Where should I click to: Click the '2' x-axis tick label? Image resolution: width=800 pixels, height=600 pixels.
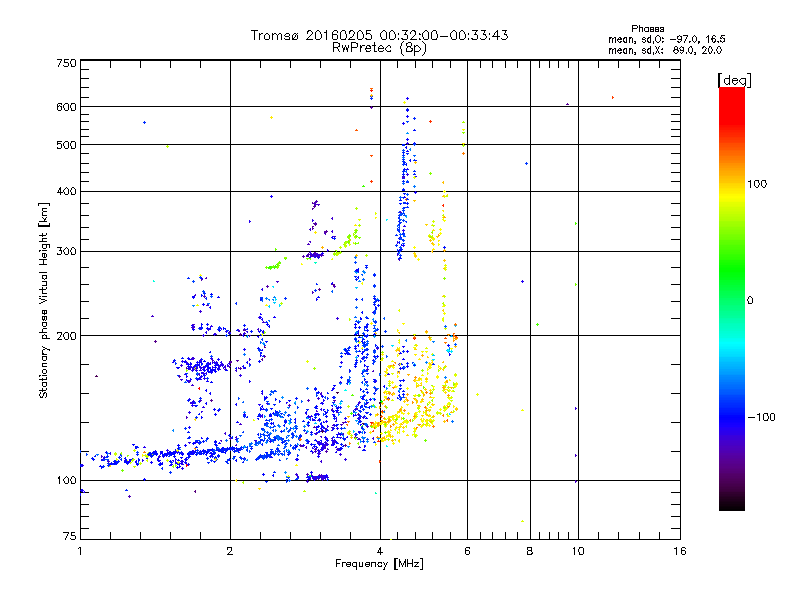(x=230, y=551)
